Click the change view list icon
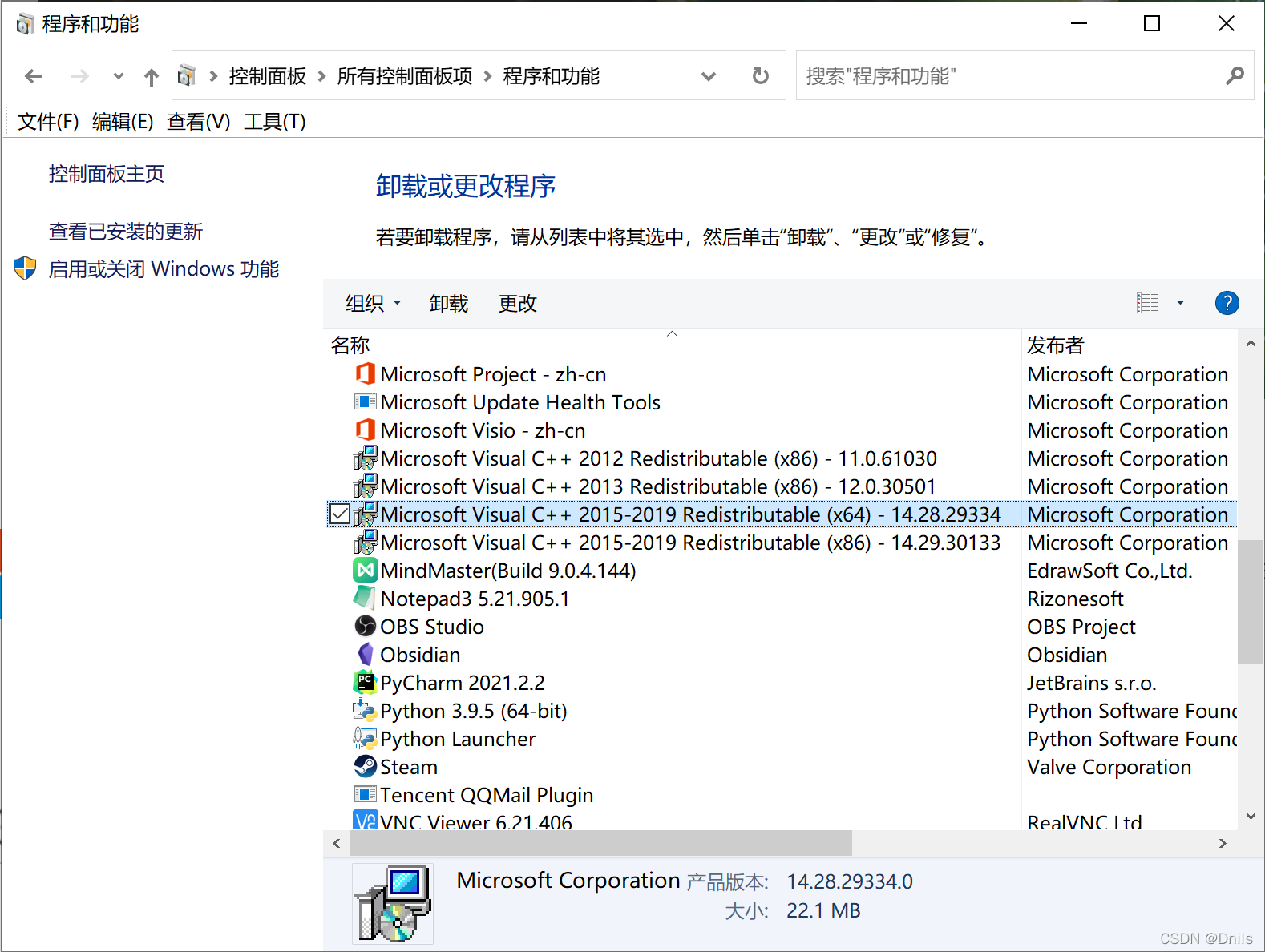The height and width of the screenshot is (952, 1265). [x=1147, y=303]
